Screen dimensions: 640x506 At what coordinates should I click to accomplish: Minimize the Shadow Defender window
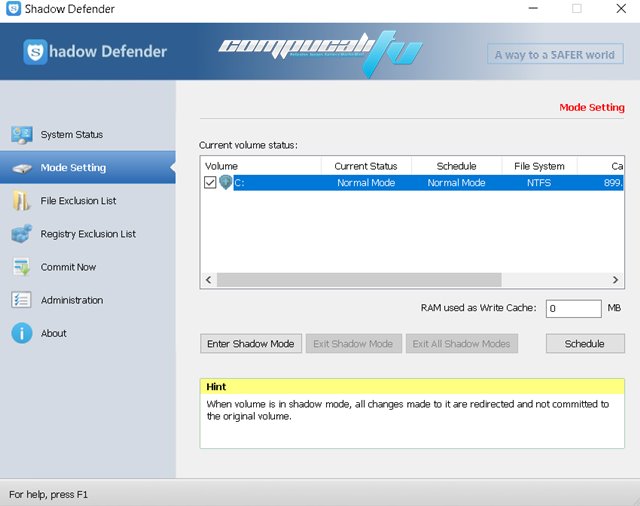[x=533, y=9]
